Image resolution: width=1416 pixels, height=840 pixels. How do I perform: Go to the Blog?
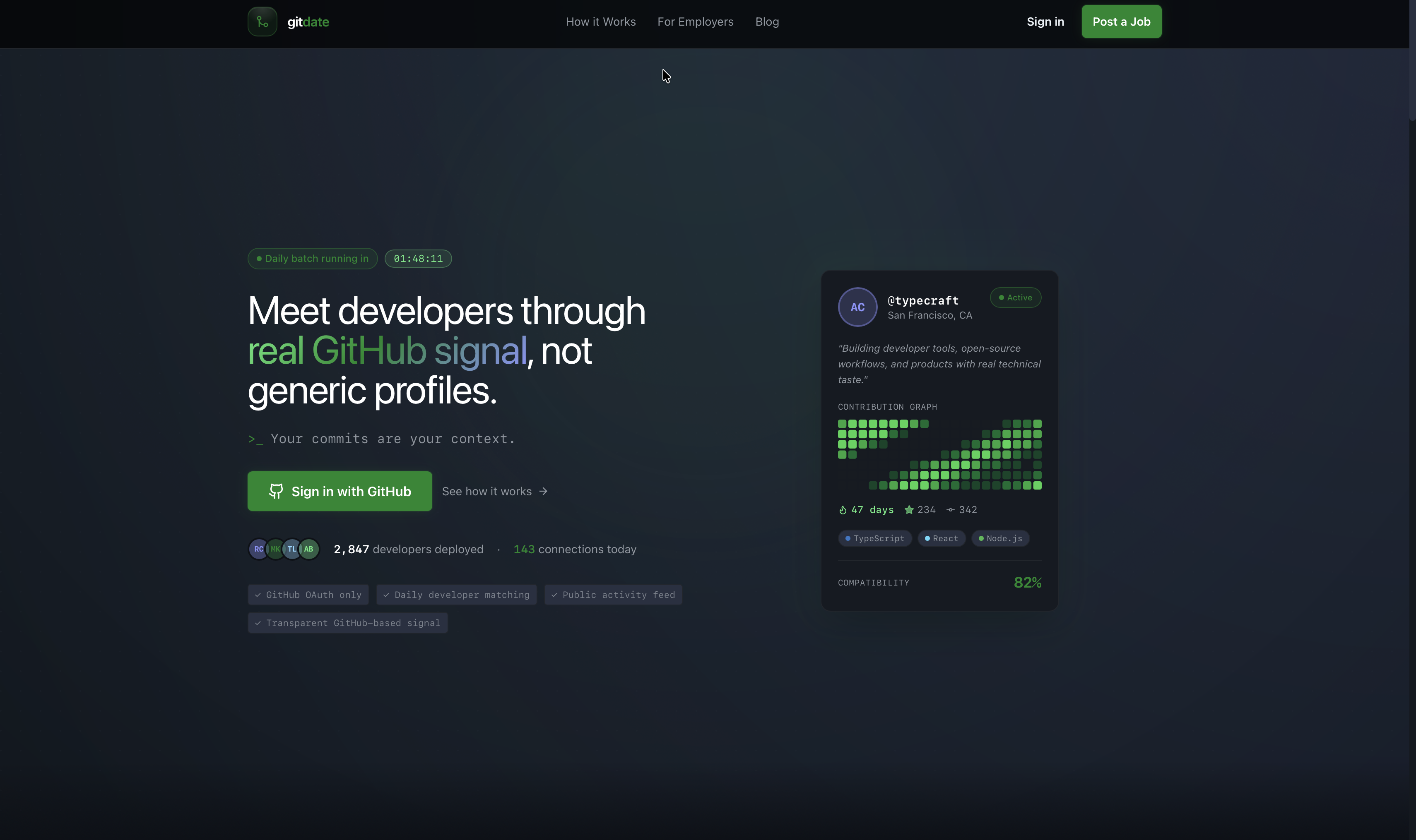[767, 22]
